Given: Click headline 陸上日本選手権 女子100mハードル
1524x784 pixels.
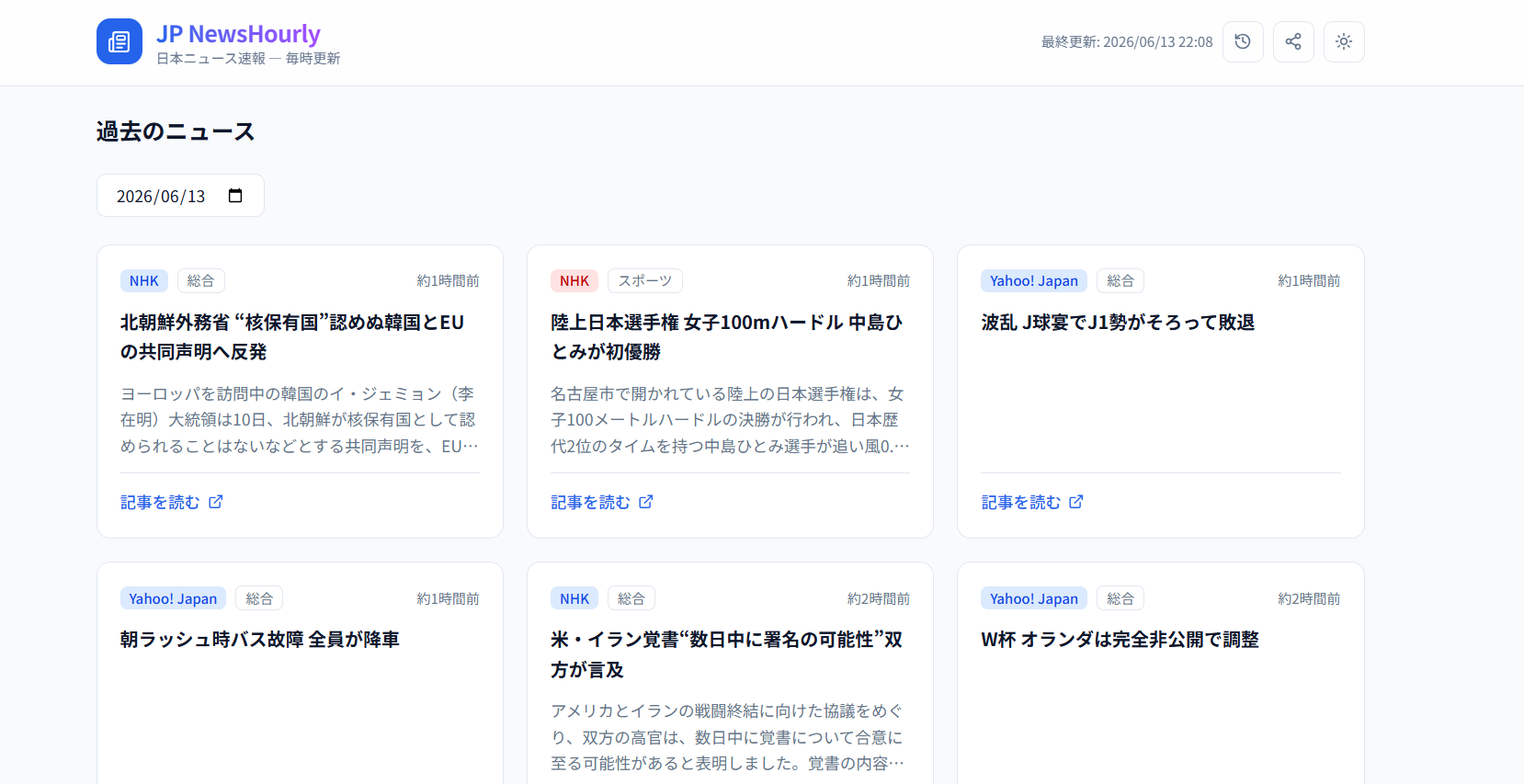Looking at the screenshot, I should pos(727,336).
